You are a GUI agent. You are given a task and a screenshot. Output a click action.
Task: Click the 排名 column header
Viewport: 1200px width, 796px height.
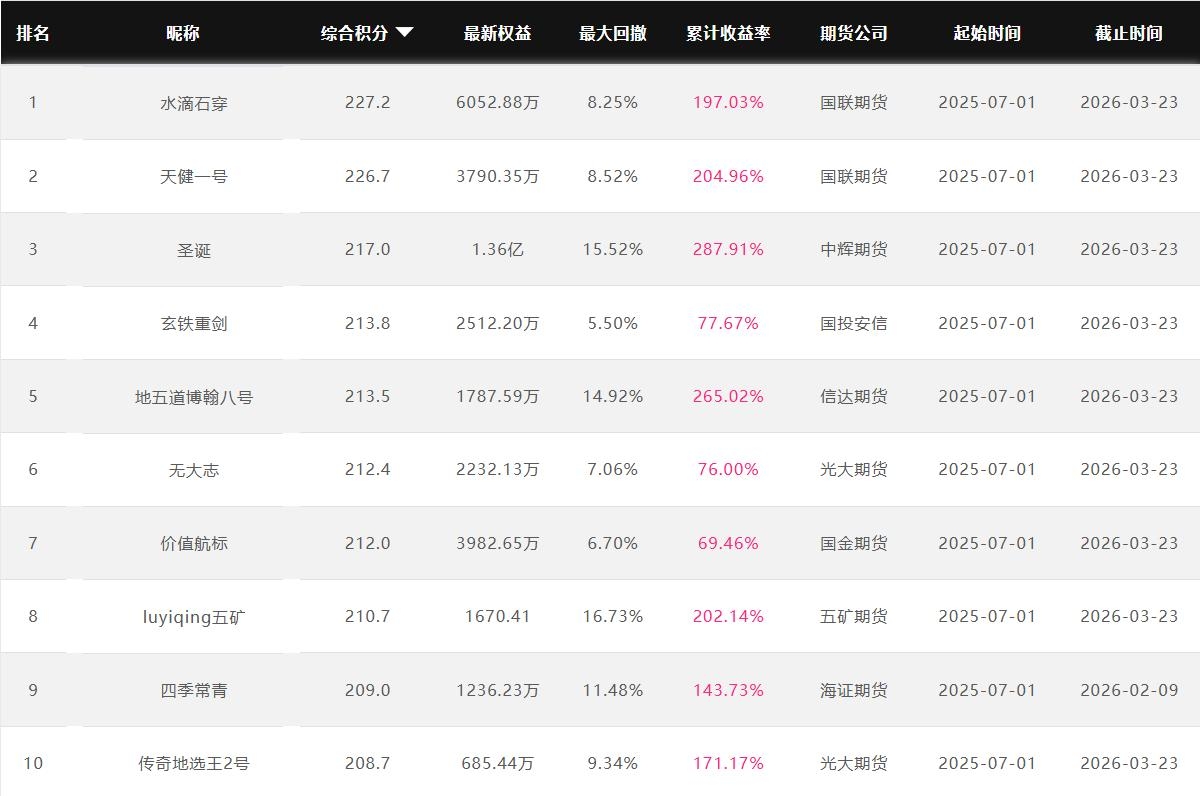click(x=33, y=33)
